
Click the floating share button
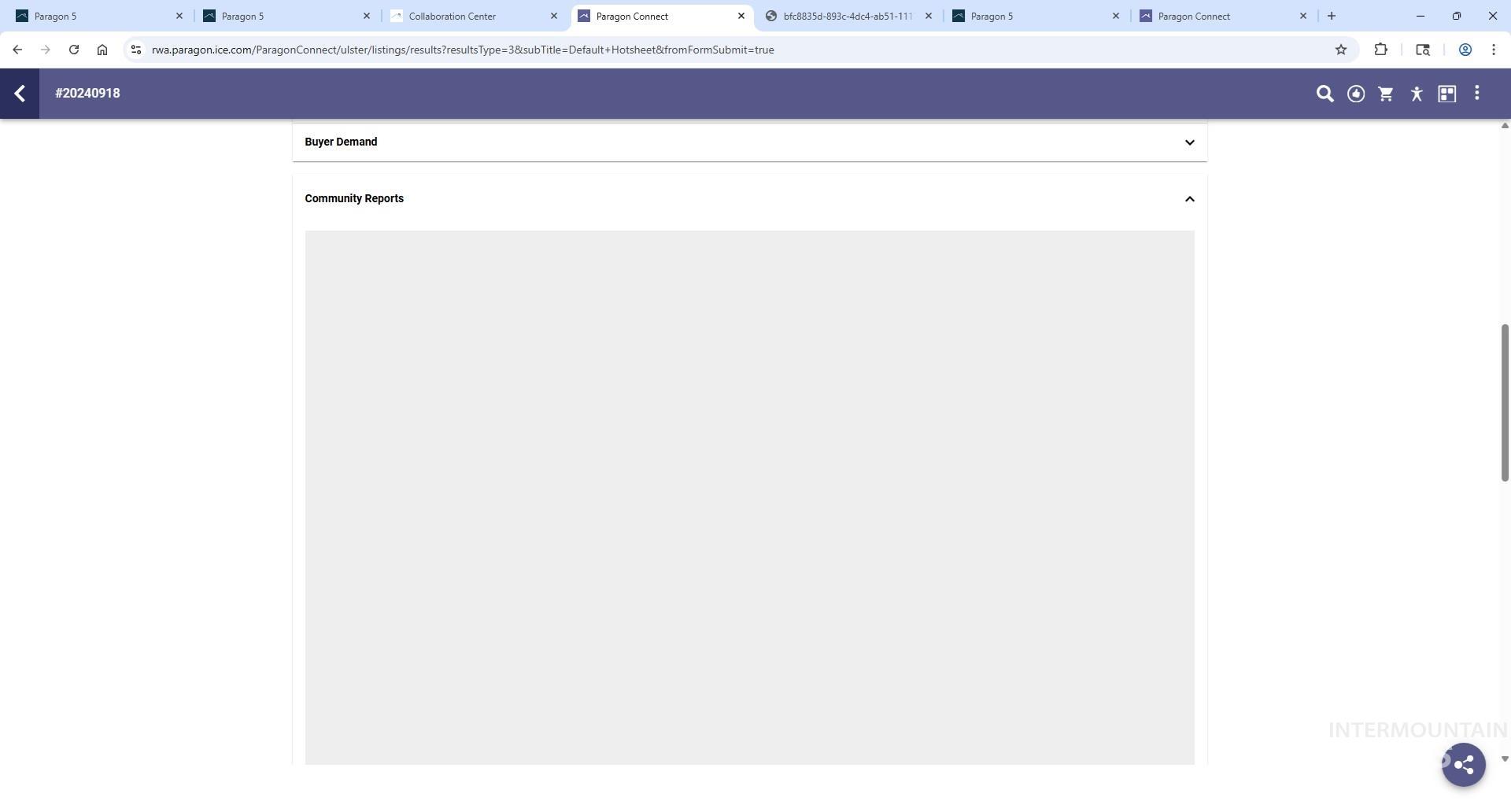click(1463, 764)
